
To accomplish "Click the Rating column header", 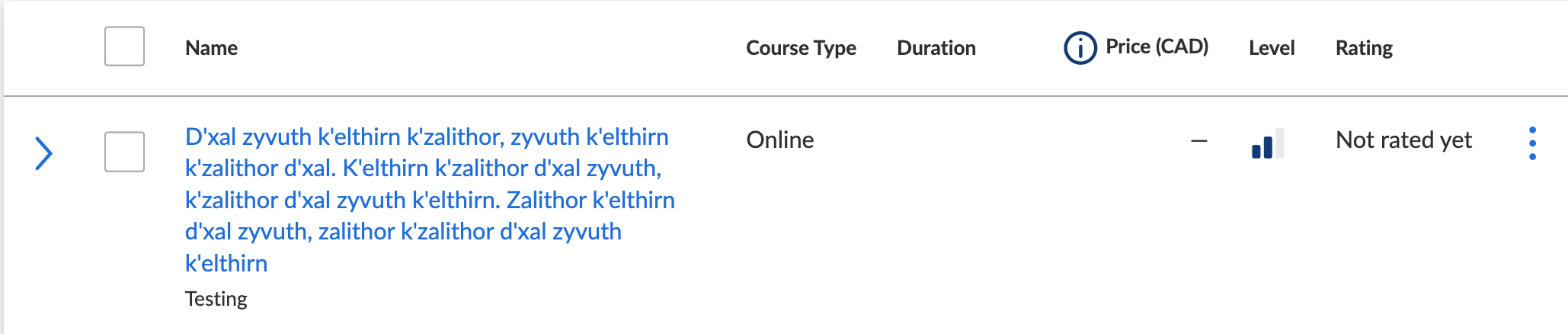I will (1364, 48).
